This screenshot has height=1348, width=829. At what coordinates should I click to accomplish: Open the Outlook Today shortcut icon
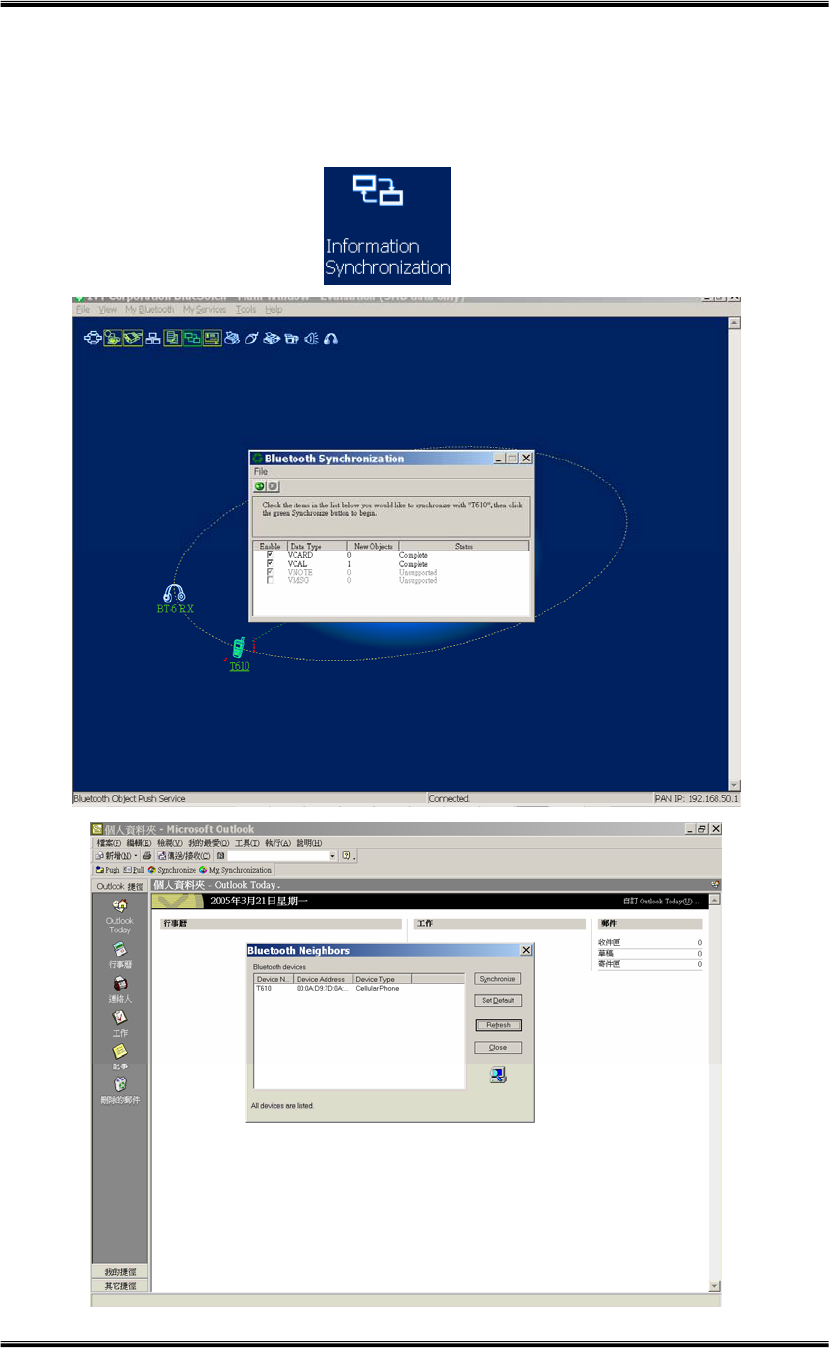(x=119, y=904)
